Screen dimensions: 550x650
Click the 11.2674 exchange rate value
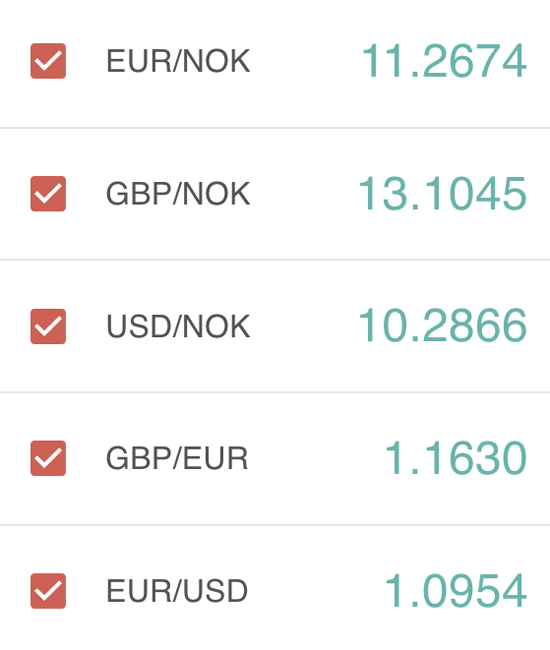coord(444,61)
